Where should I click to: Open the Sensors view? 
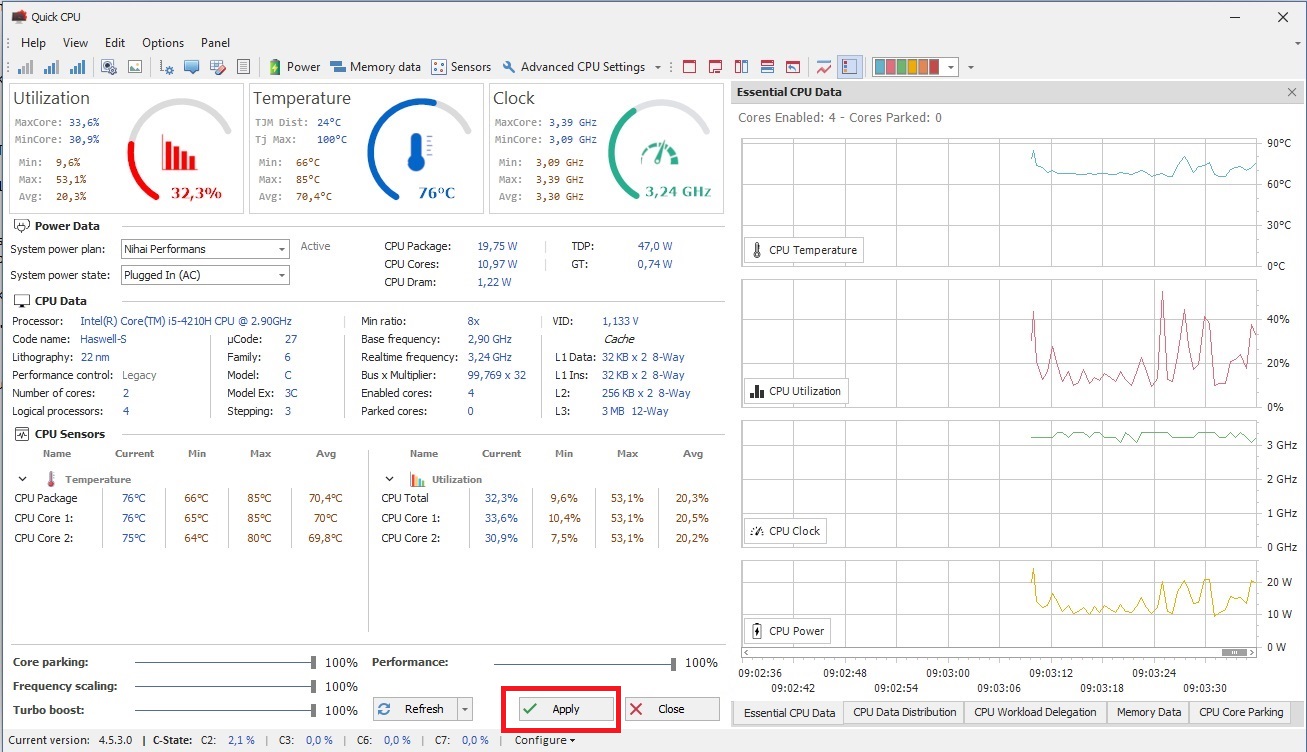[461, 67]
